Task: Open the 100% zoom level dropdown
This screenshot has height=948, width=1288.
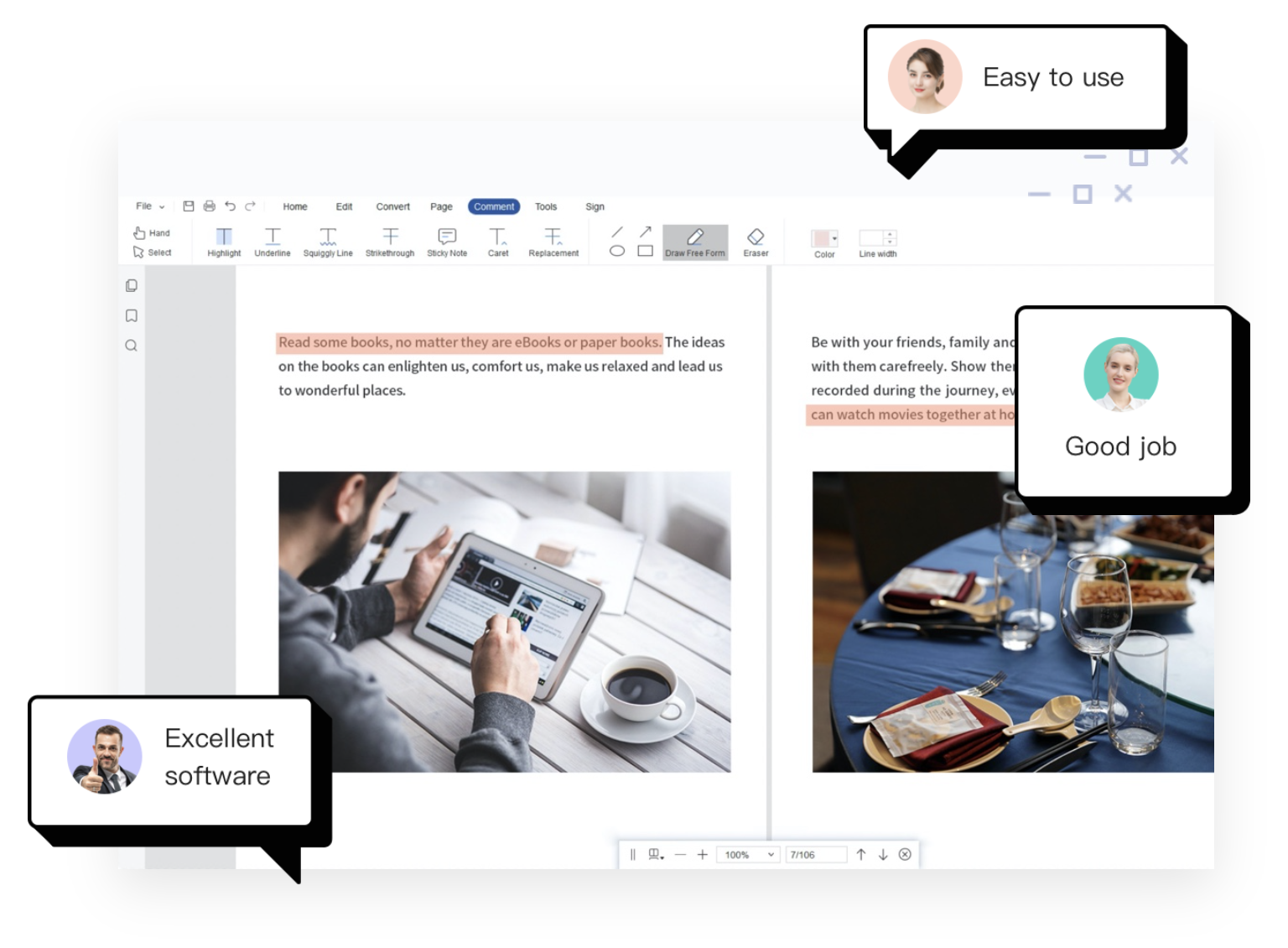Action: point(747,855)
